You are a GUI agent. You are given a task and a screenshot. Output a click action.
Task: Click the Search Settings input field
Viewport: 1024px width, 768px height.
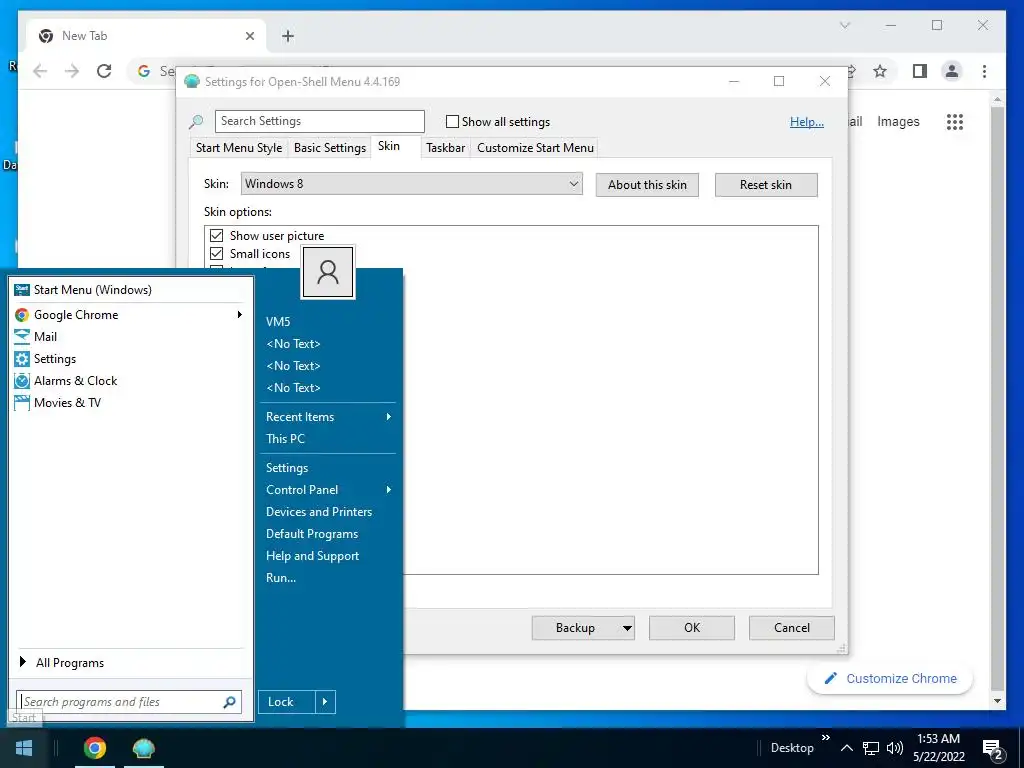pos(320,121)
